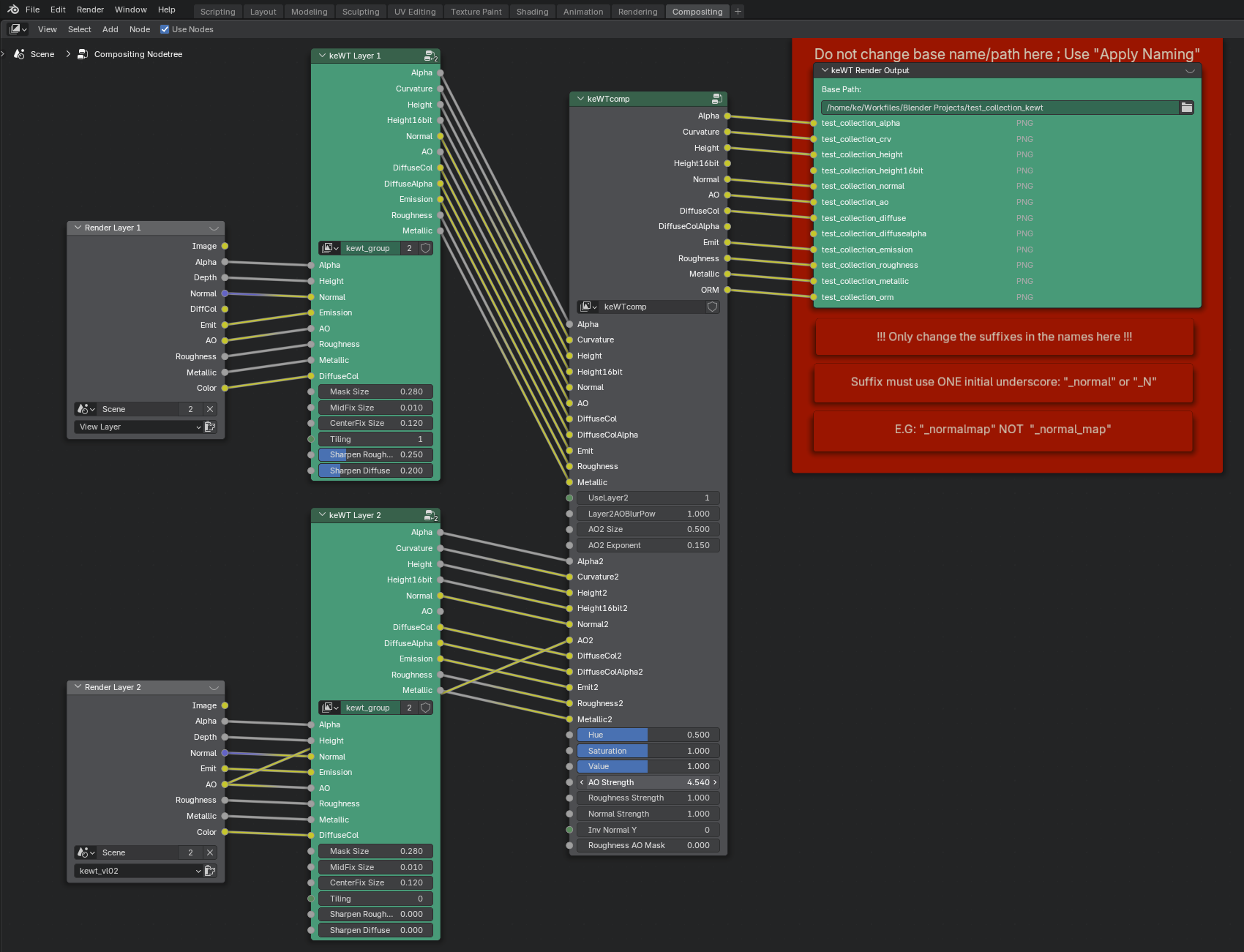Toggle fake user on keWT Layer 2 kewt_group
The height and width of the screenshot is (952, 1244).
pyautogui.click(x=425, y=708)
